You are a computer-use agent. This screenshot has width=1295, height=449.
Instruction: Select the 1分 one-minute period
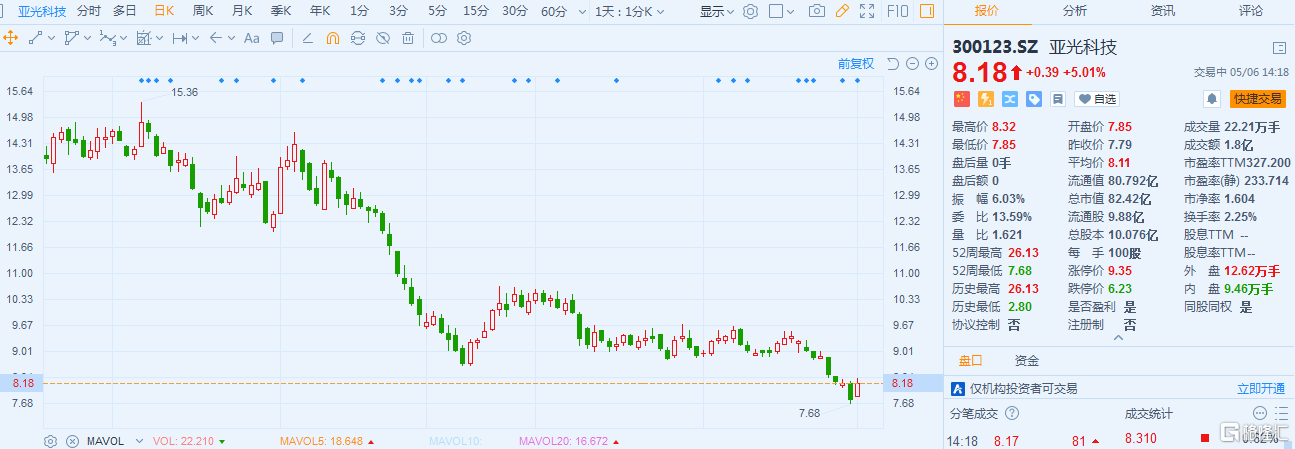359,11
